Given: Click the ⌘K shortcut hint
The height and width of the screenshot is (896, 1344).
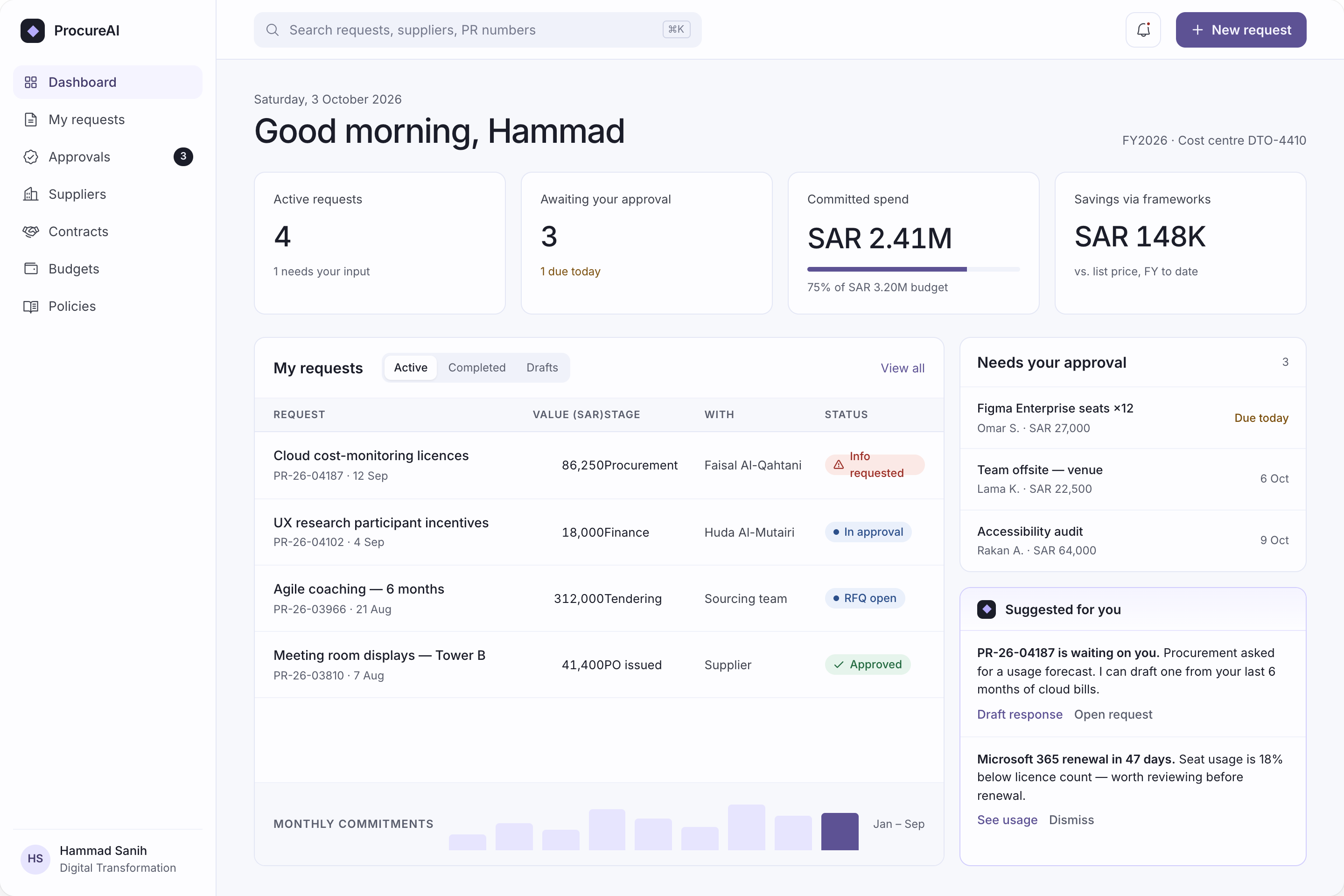Looking at the screenshot, I should point(676,29).
